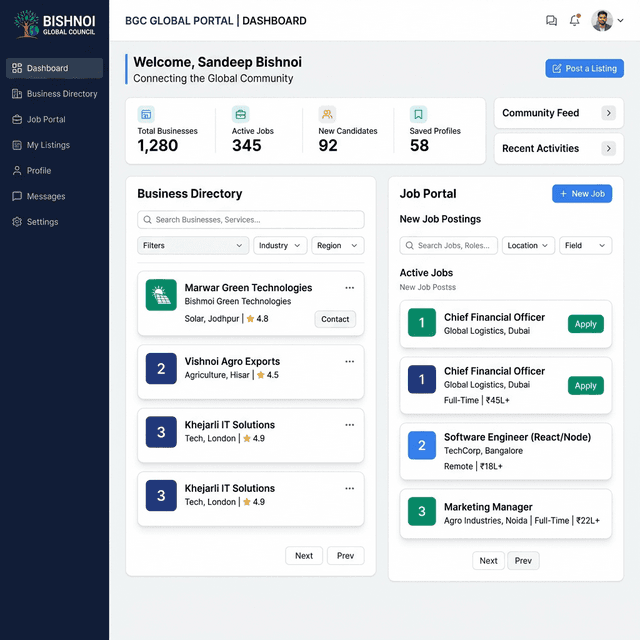
Task: Click the New Candidates count 92
Action: coord(328,145)
